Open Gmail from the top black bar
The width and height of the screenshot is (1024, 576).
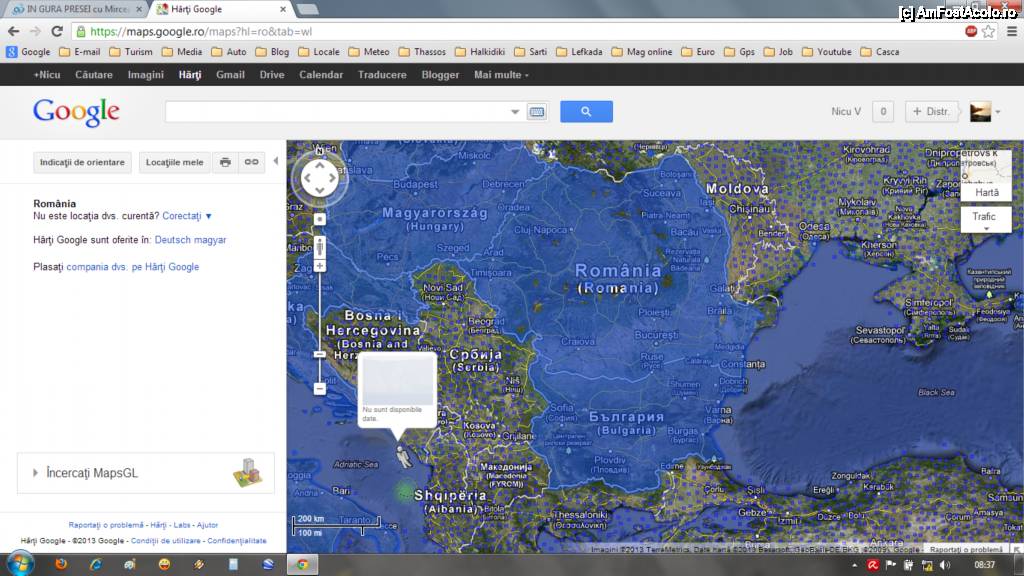(230, 75)
